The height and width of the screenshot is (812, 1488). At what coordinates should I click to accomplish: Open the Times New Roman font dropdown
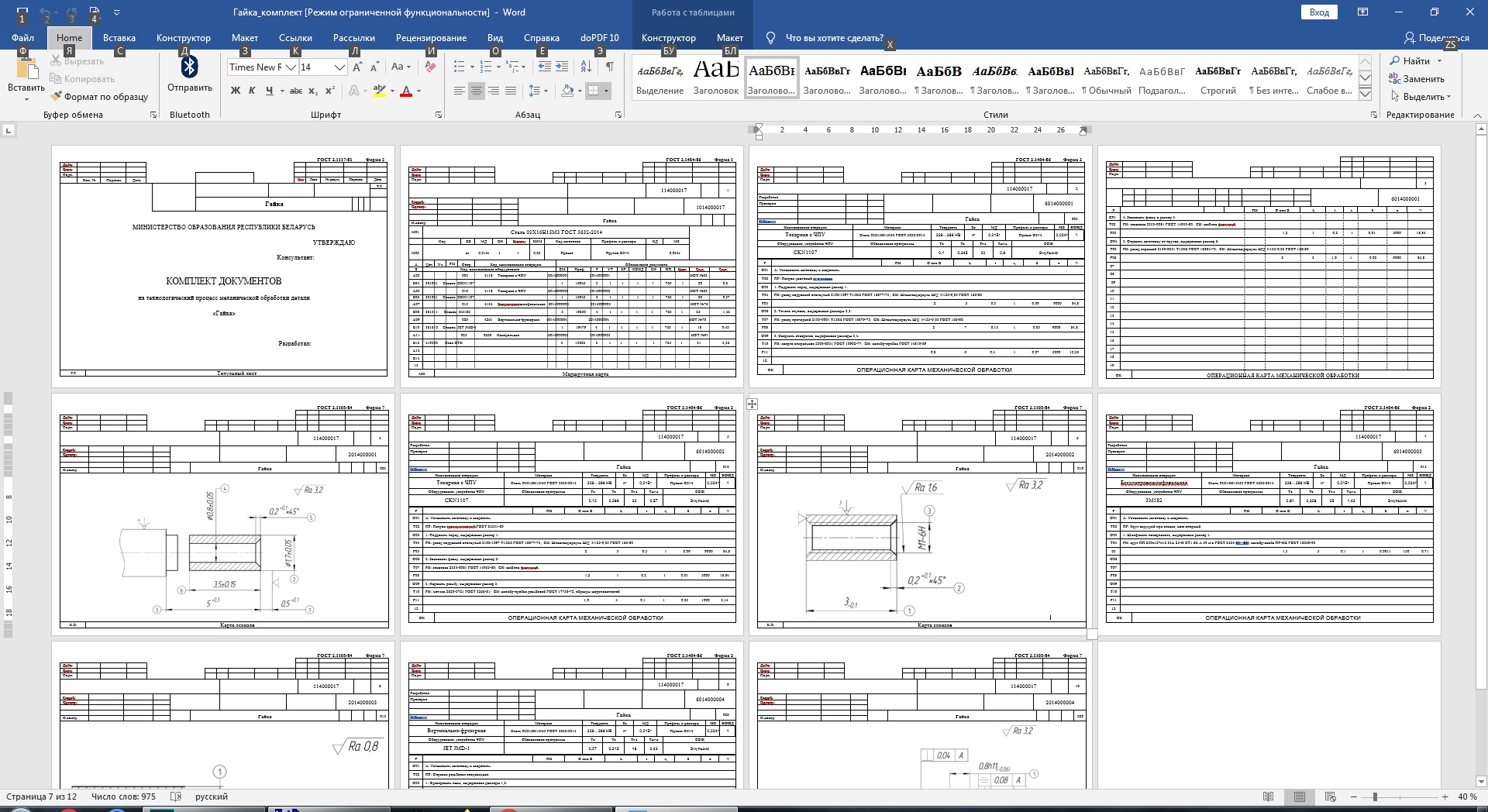click(291, 67)
